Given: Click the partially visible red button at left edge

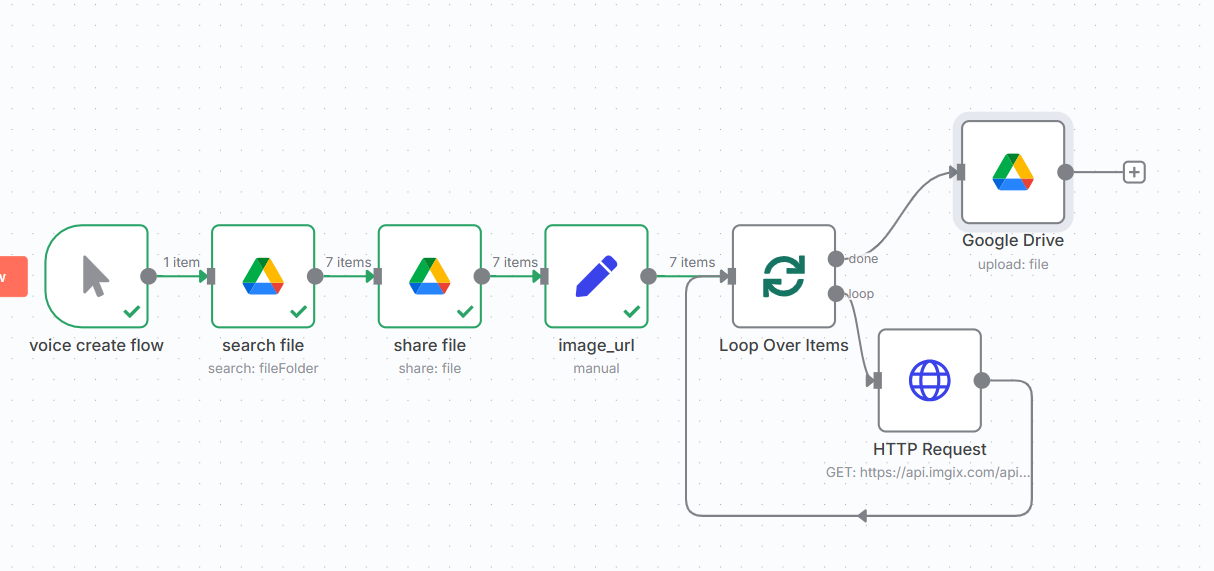Looking at the screenshot, I should (13, 276).
